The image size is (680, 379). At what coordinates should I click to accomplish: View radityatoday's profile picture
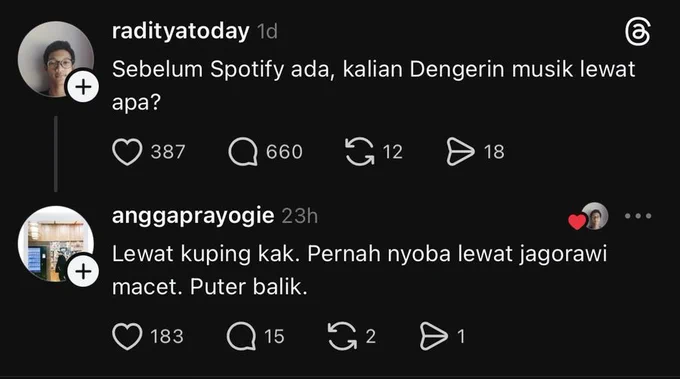56,59
